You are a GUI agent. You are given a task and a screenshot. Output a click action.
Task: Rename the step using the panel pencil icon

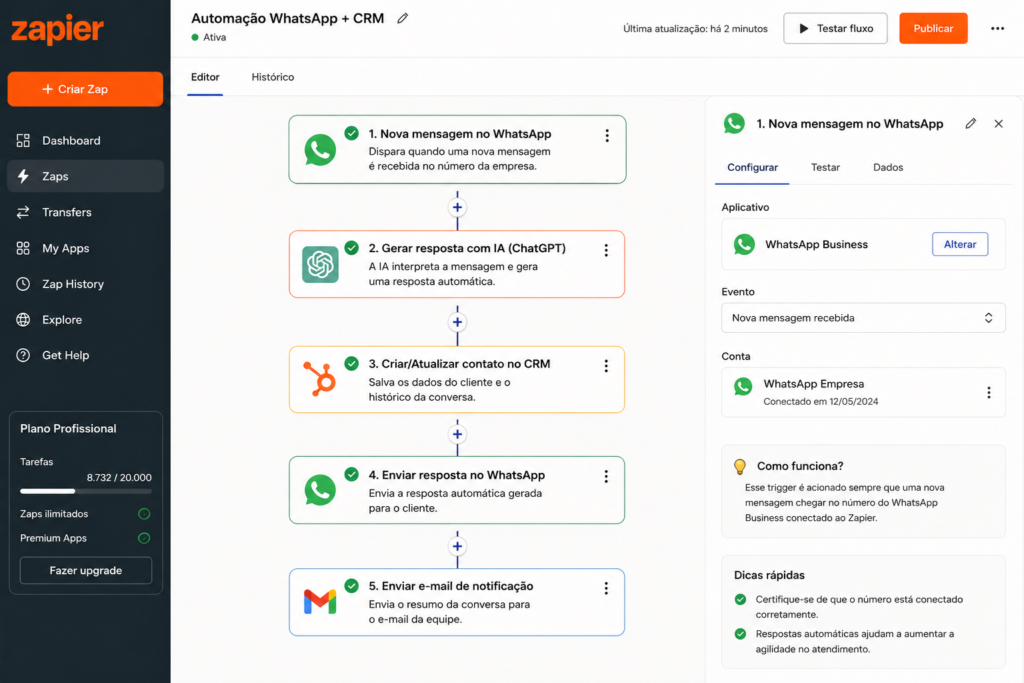pyautogui.click(x=970, y=123)
